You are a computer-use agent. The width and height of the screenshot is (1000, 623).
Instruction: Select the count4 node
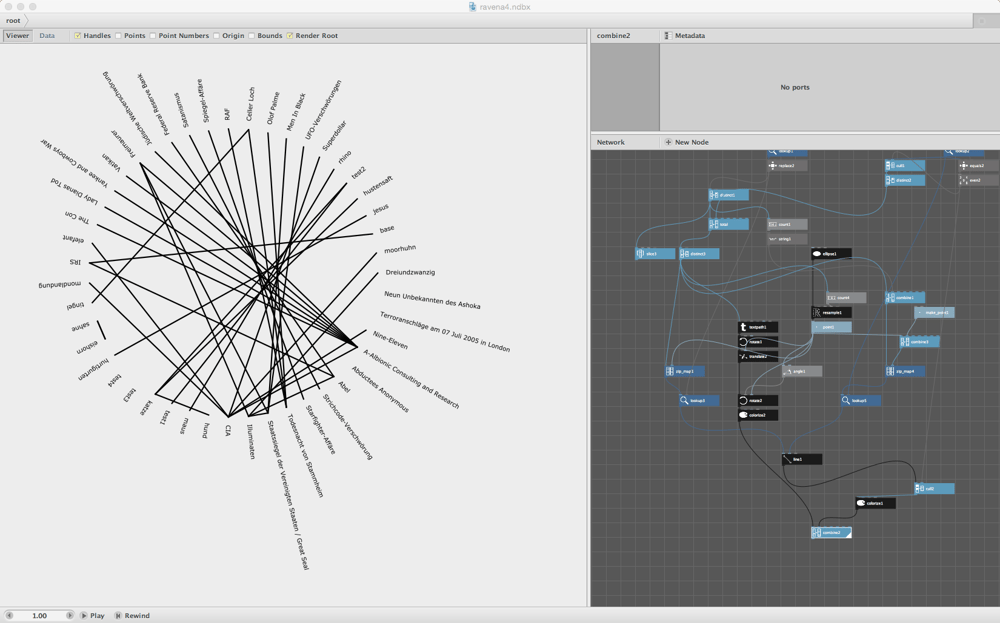846,298
